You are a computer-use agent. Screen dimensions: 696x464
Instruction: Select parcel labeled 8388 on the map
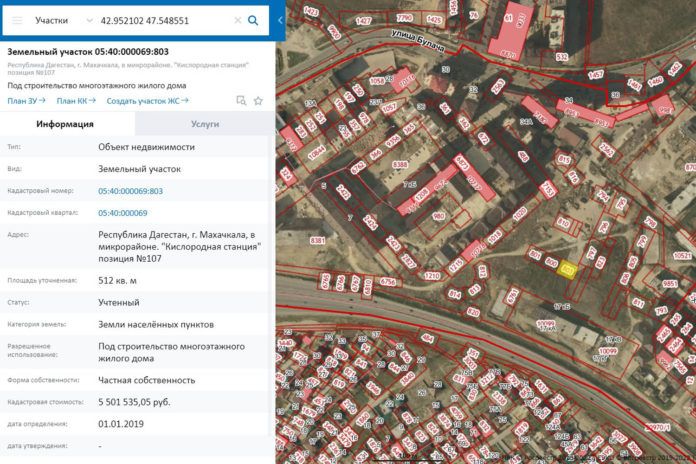coord(400,164)
